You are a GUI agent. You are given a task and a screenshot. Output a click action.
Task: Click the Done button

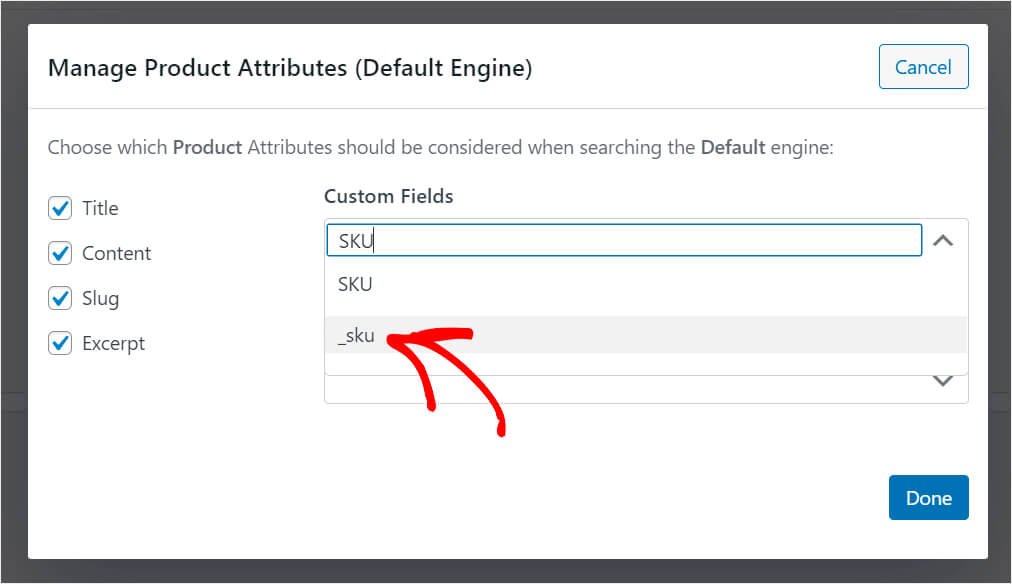(928, 498)
